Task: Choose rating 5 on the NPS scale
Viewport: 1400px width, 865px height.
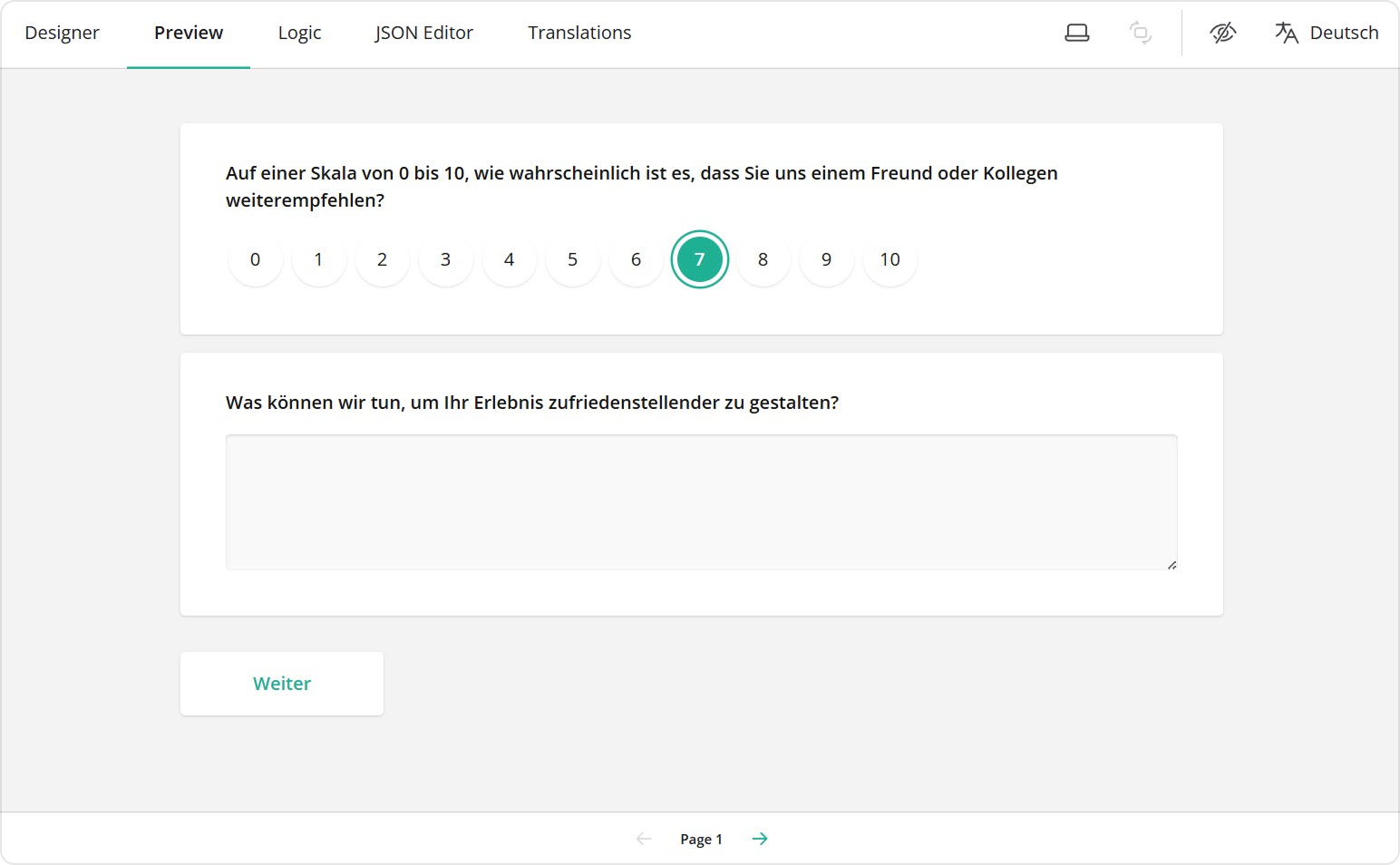Action: click(x=572, y=259)
